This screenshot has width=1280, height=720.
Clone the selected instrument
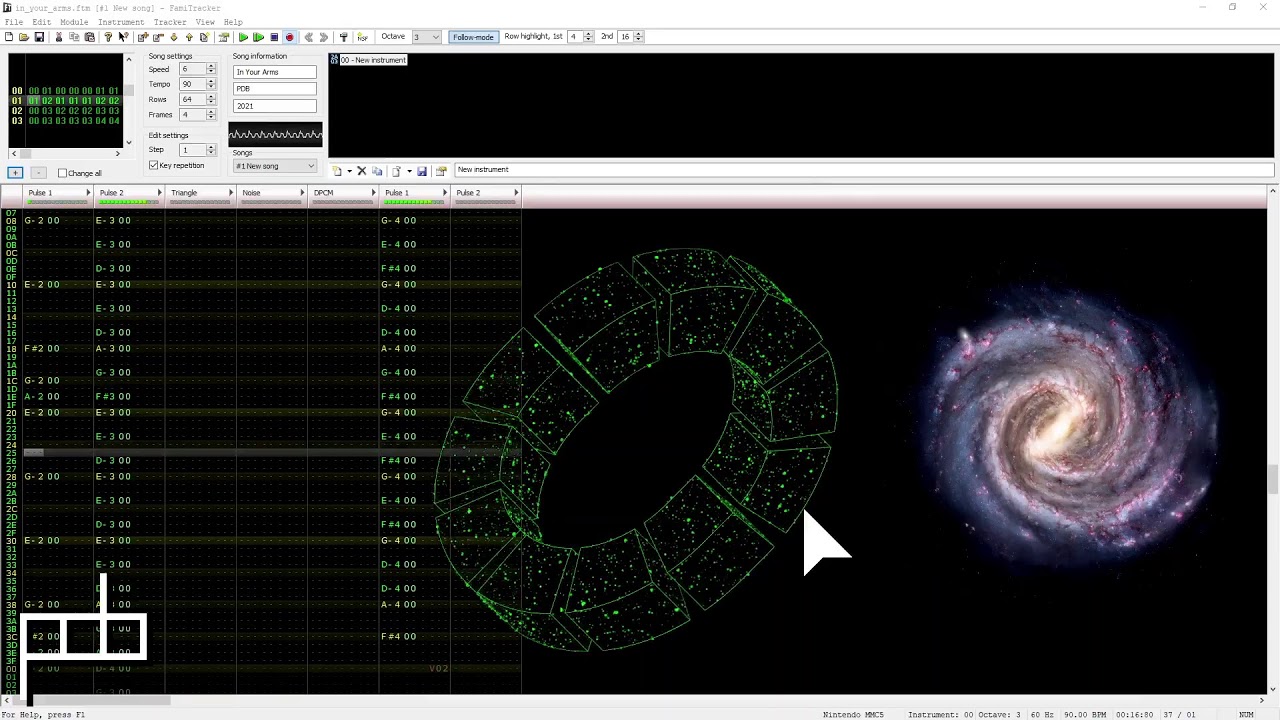point(377,171)
